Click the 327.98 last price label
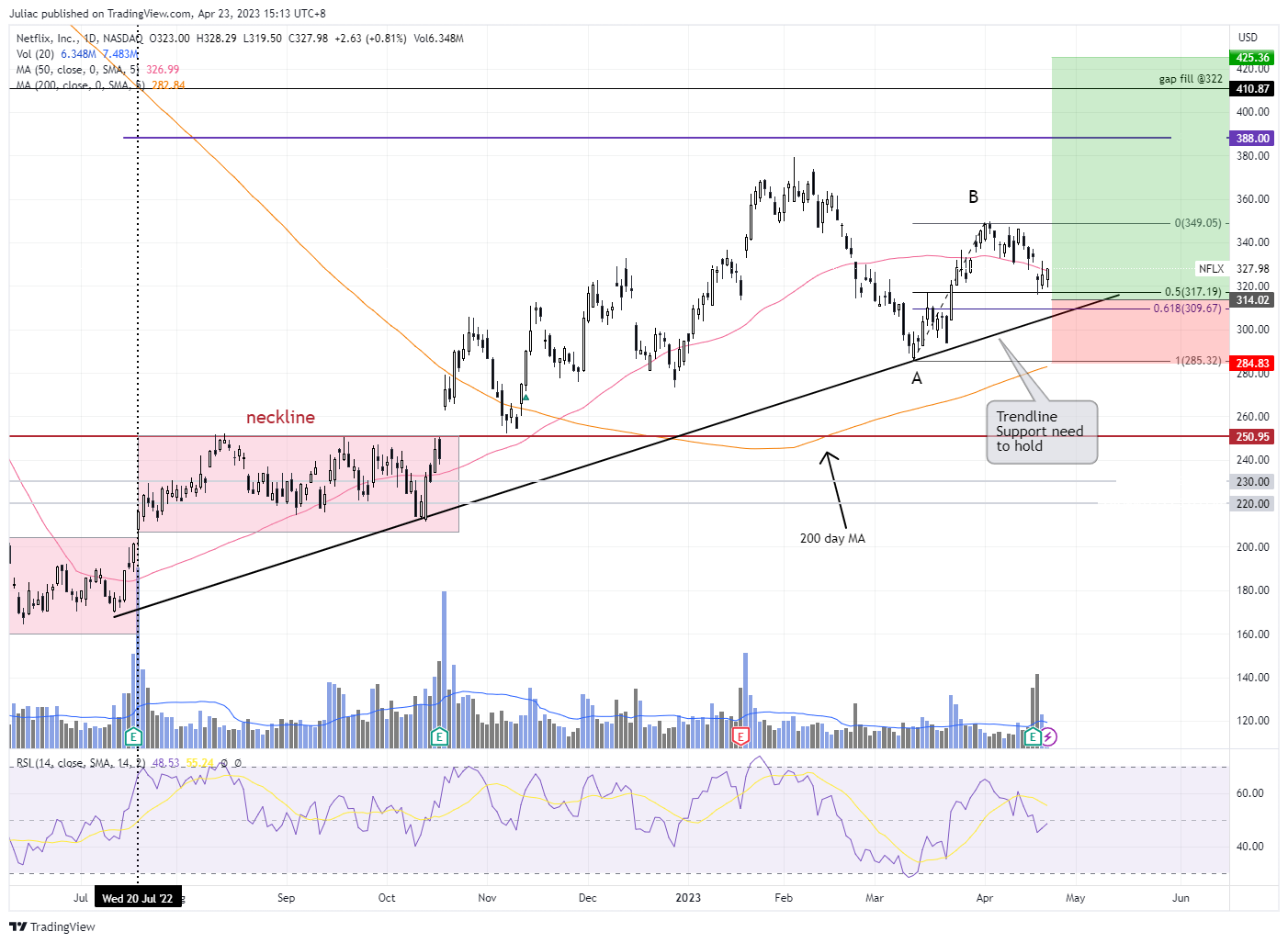Screen dimensions: 1288x943 tap(1252, 268)
